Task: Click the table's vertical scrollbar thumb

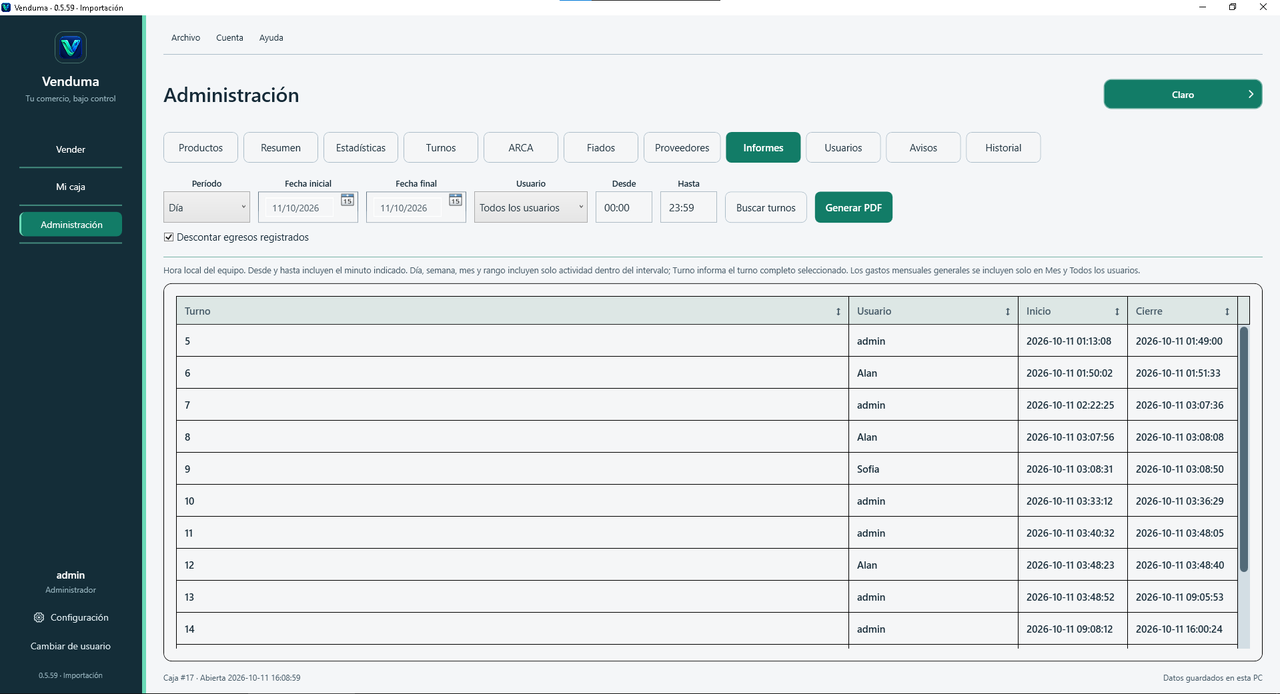Action: 1244,449
